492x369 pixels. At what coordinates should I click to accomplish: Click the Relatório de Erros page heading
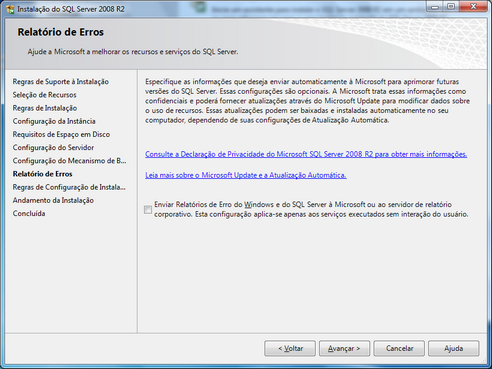pos(61,32)
